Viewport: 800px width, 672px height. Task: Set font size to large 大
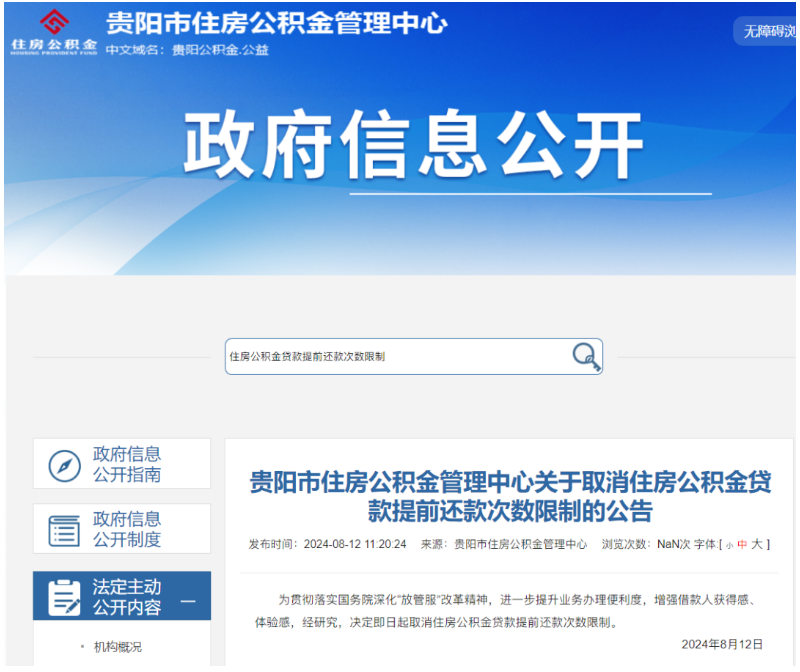757,544
